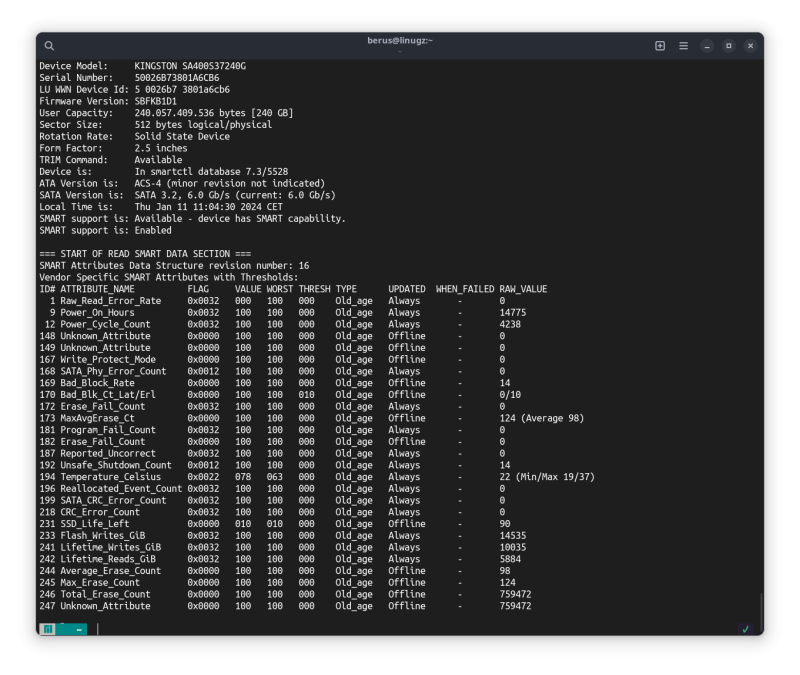This screenshot has width=800, height=675.
Task: Select the Device Model KINGSTON SA400S37240G text
Action: [x=190, y=66]
